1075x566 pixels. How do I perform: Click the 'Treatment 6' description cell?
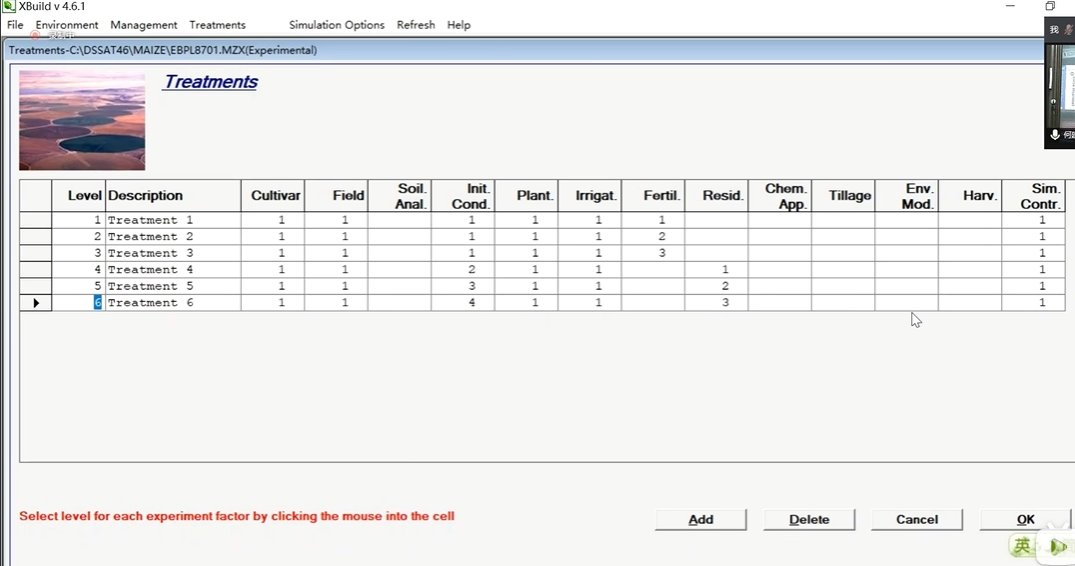click(x=173, y=302)
